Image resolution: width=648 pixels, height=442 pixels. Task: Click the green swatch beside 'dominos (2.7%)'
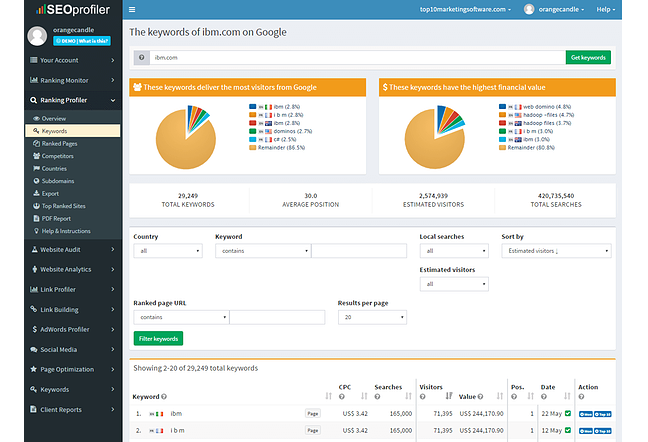point(253,131)
